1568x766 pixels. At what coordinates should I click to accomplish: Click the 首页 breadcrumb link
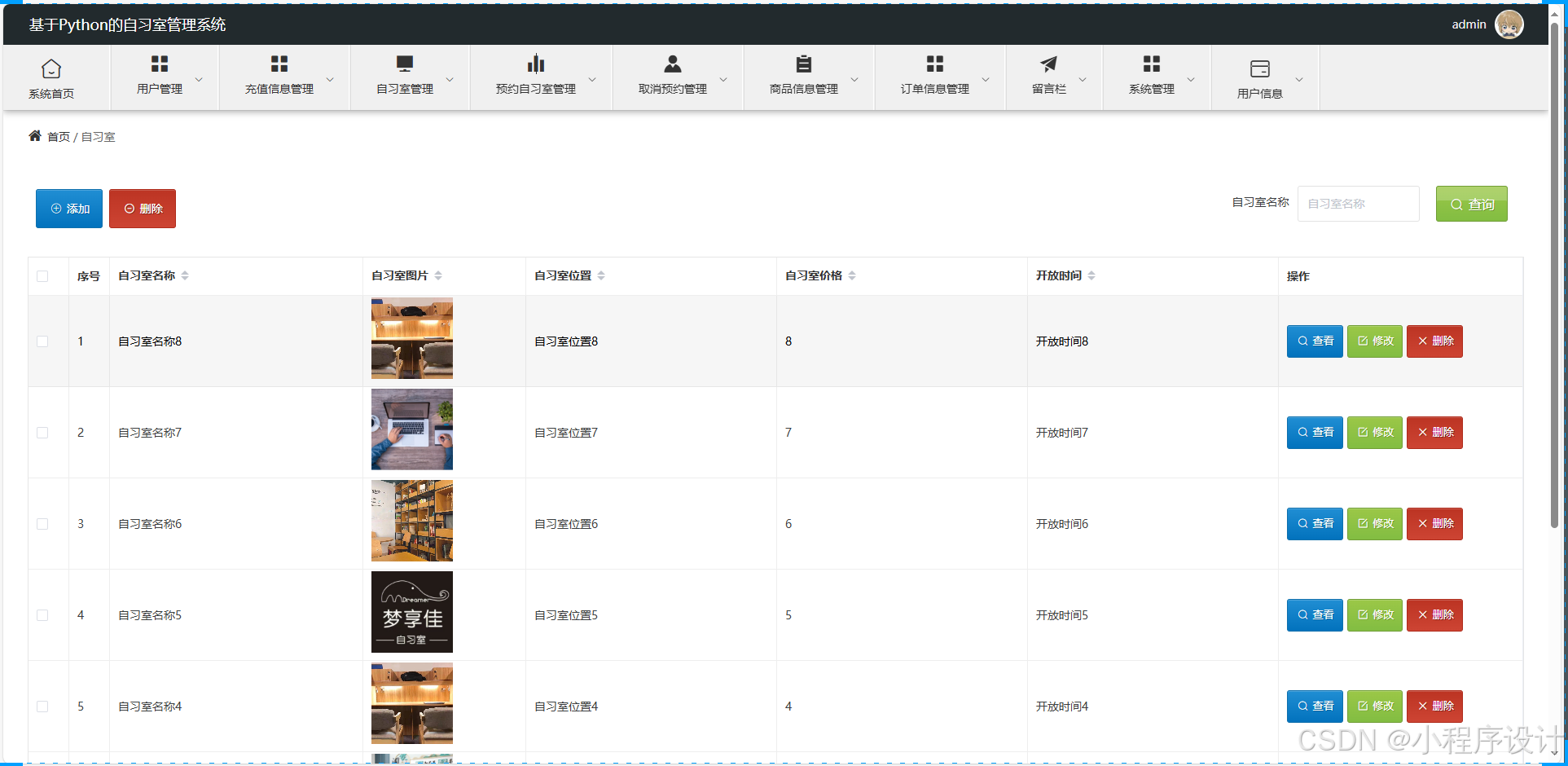59,137
